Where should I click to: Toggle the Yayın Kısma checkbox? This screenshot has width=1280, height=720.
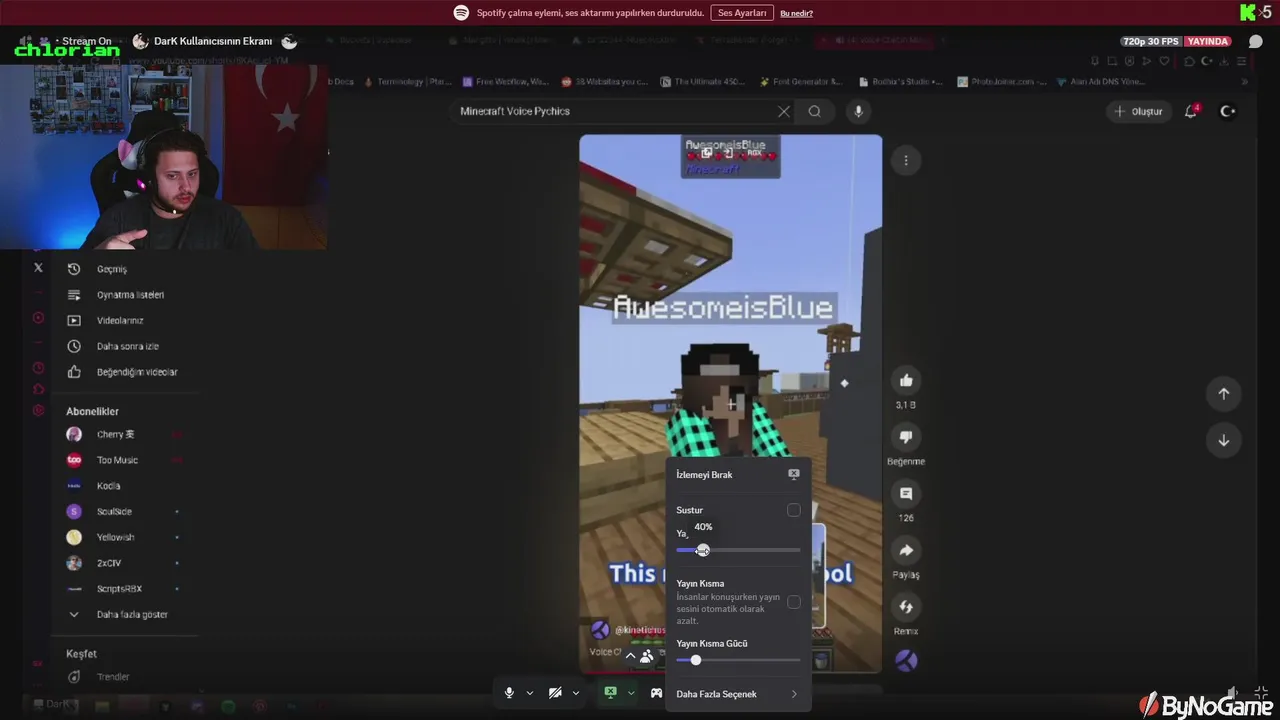point(794,602)
